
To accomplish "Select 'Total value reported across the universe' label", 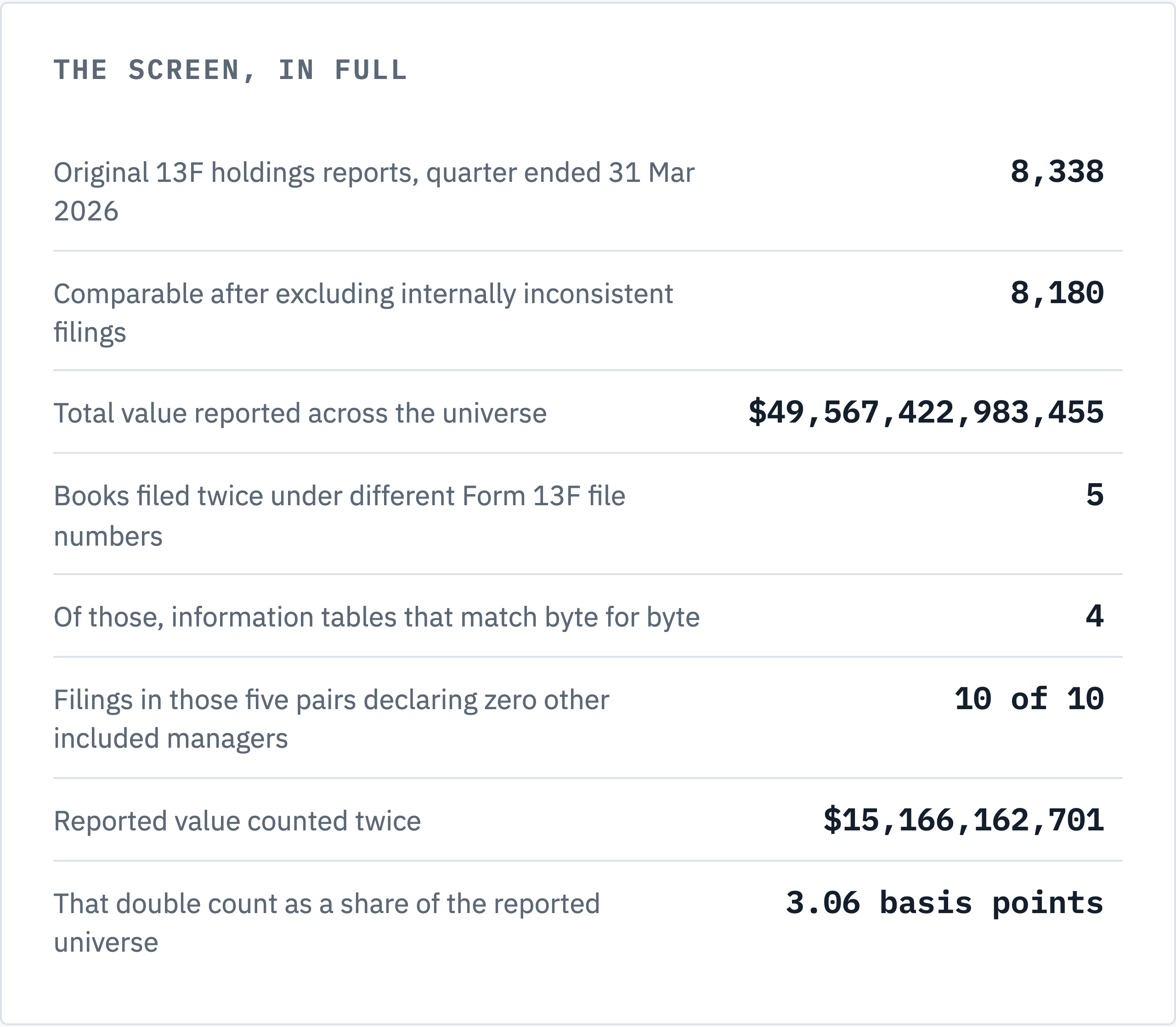I will click(x=300, y=413).
